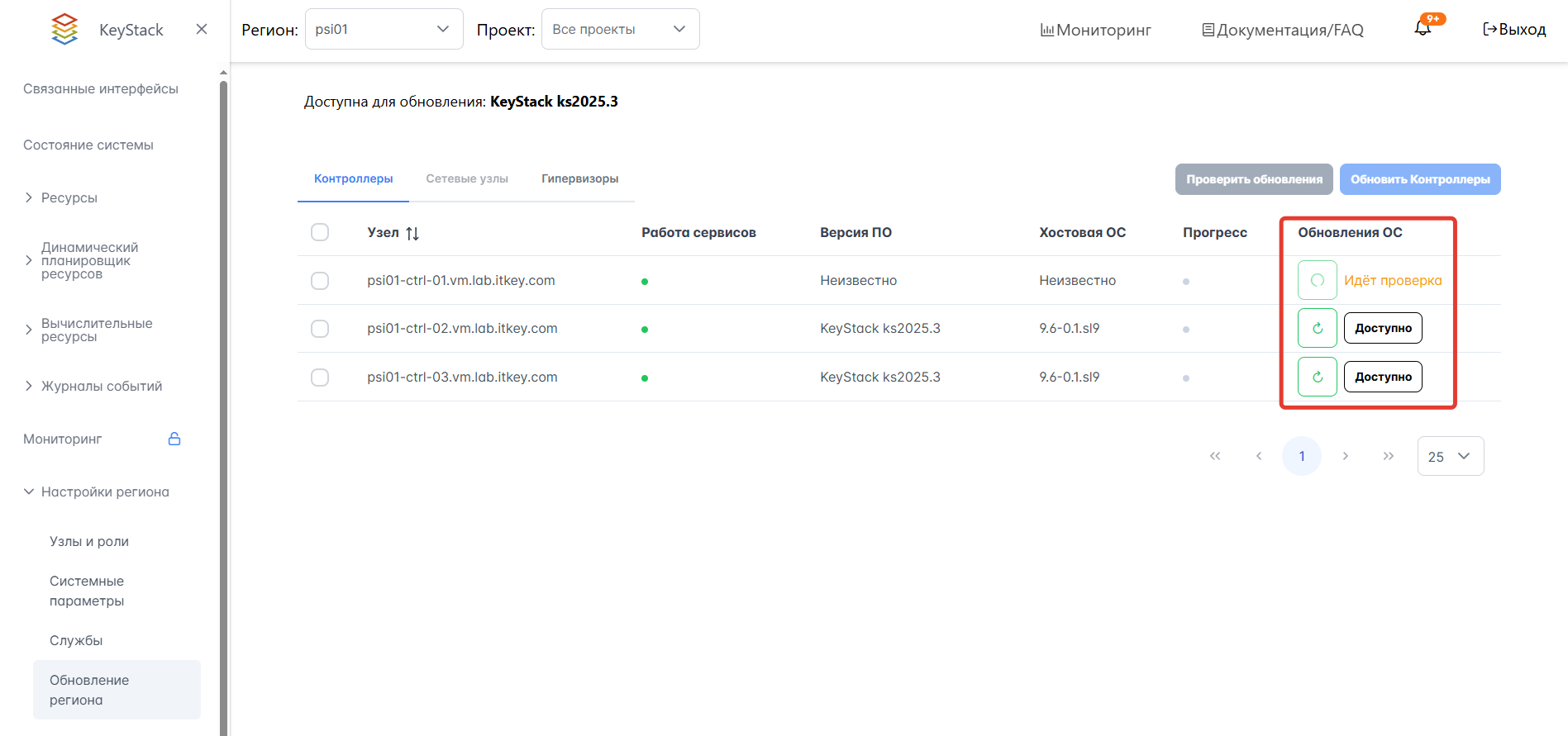This screenshot has height=736, width=1568.
Task: Open the Регион dropdown showing psi01
Action: click(384, 30)
